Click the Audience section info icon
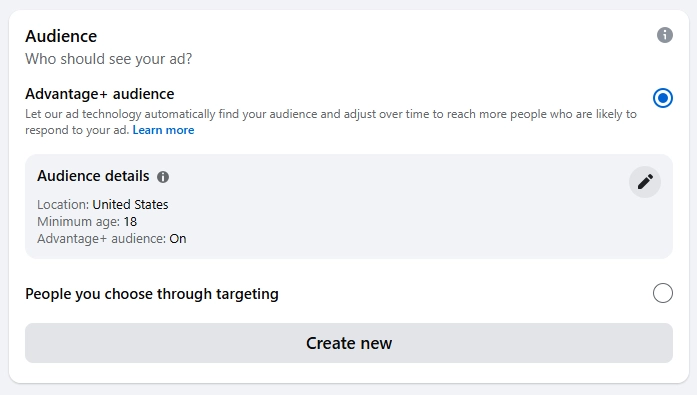697x395 pixels. pyautogui.click(x=665, y=35)
